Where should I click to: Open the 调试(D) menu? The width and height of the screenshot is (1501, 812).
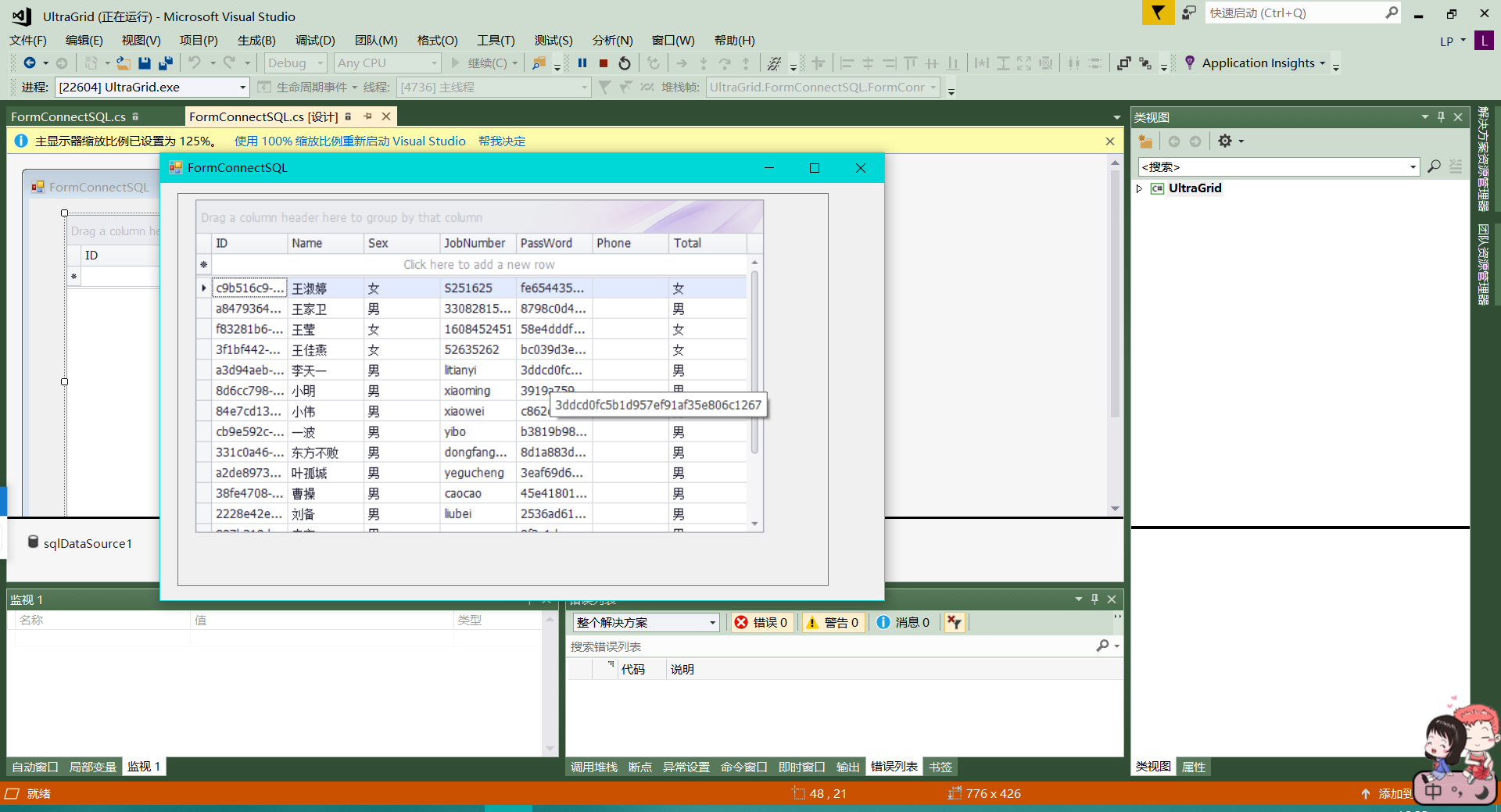(x=315, y=41)
